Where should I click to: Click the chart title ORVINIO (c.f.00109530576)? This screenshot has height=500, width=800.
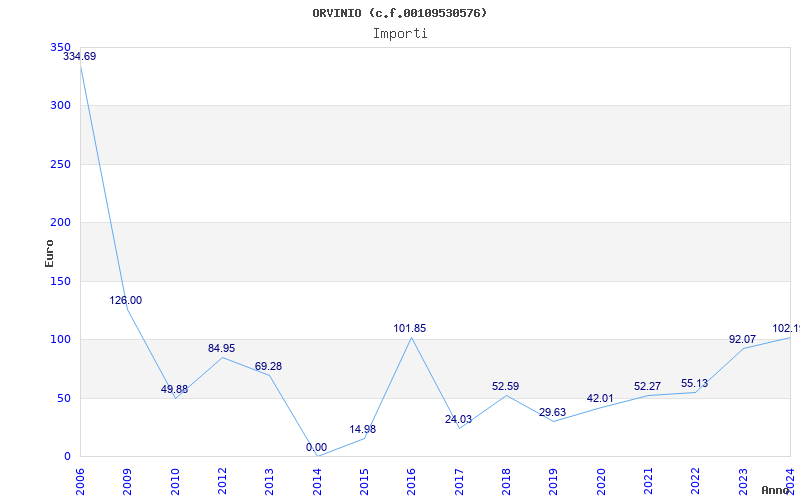coord(399,13)
